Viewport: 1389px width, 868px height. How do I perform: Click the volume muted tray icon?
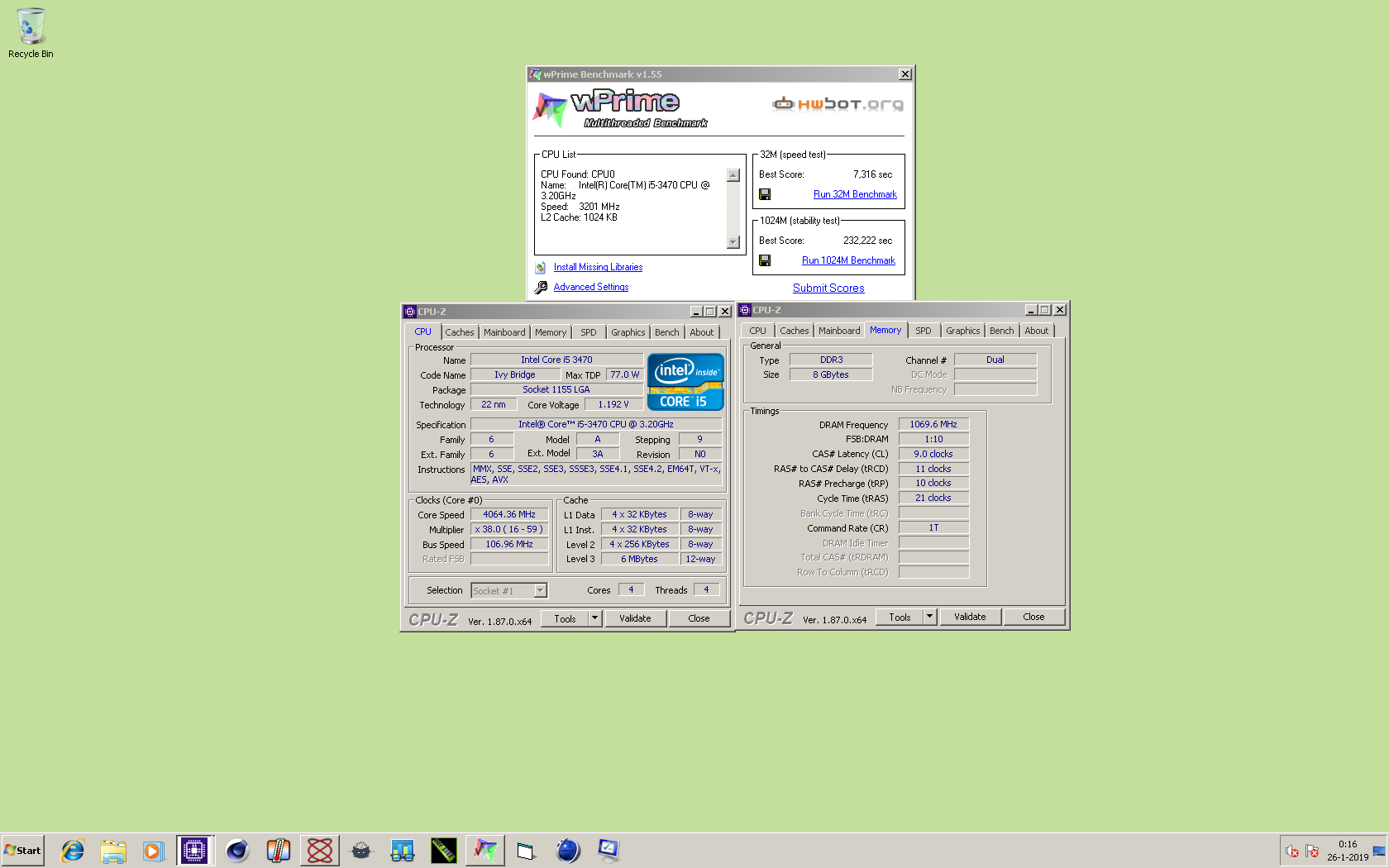coord(1292,851)
